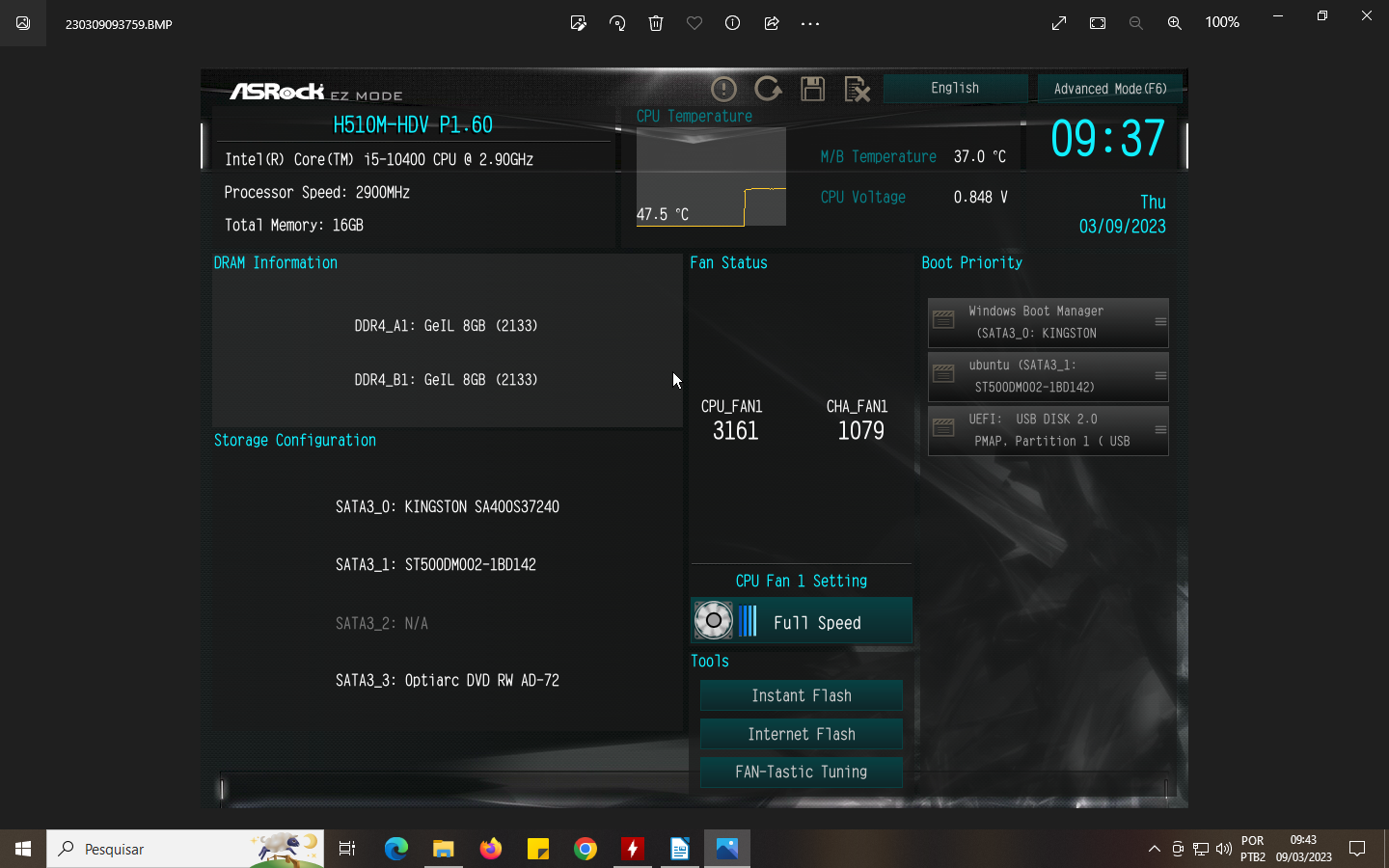Viewport: 1389px width, 868px height.
Task: Click the volume speaker tray icon
Action: pos(1224,849)
